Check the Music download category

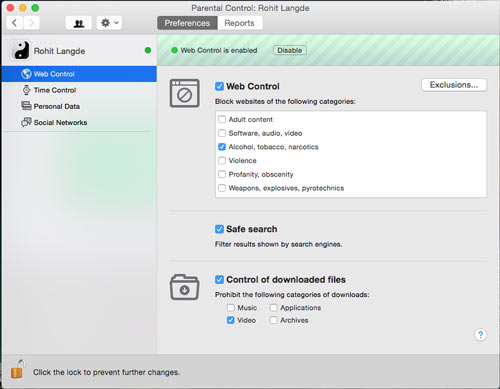coord(231,307)
